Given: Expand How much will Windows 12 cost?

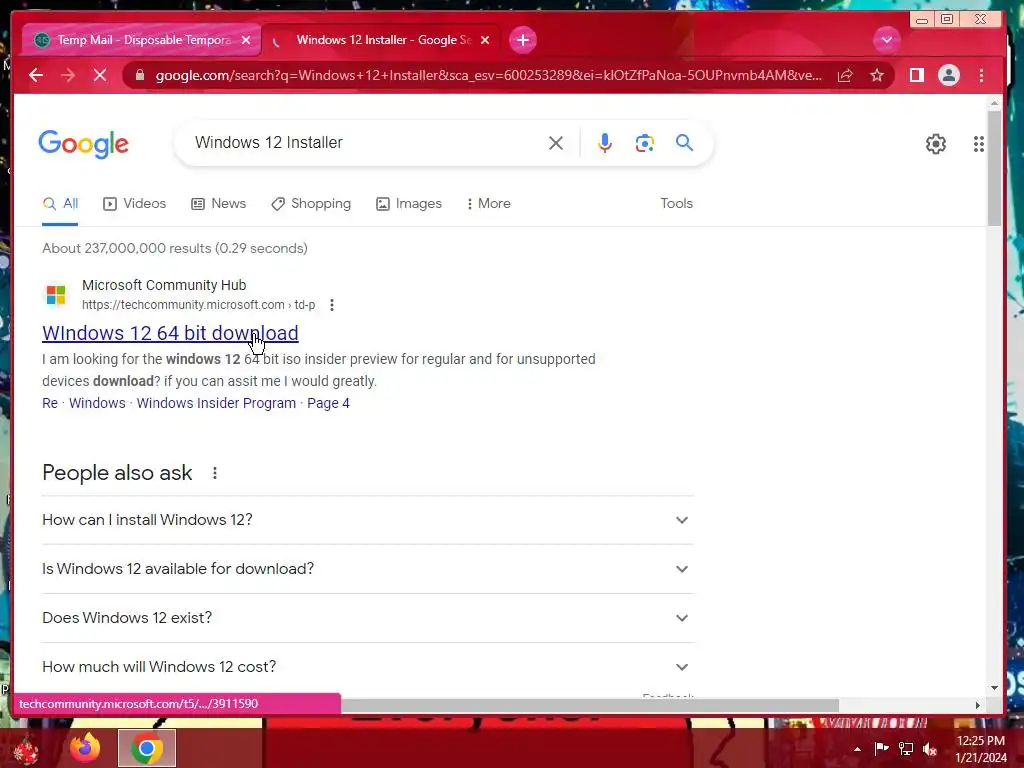Looking at the screenshot, I should 368,667.
